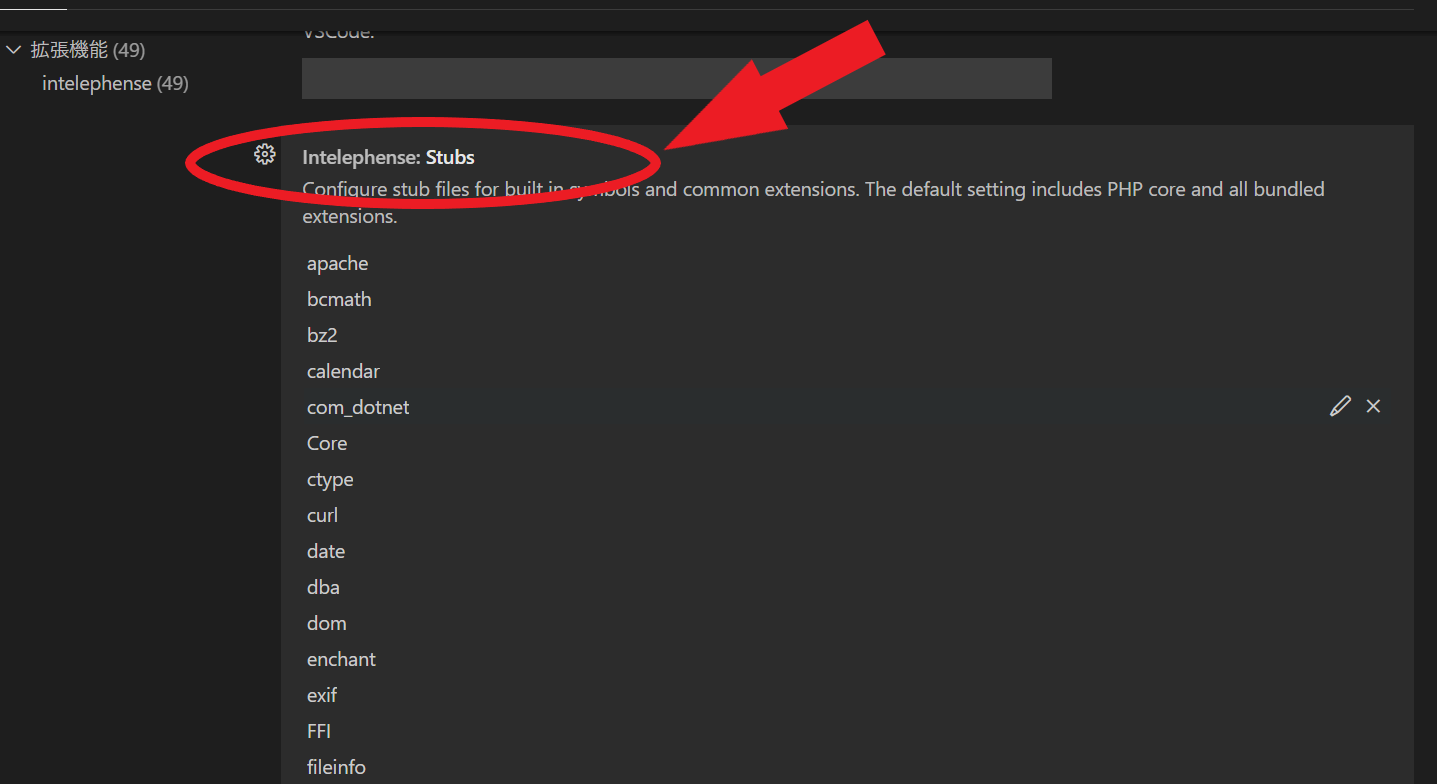
Task: Remove the com_dotnet stub entry
Action: [1373, 406]
